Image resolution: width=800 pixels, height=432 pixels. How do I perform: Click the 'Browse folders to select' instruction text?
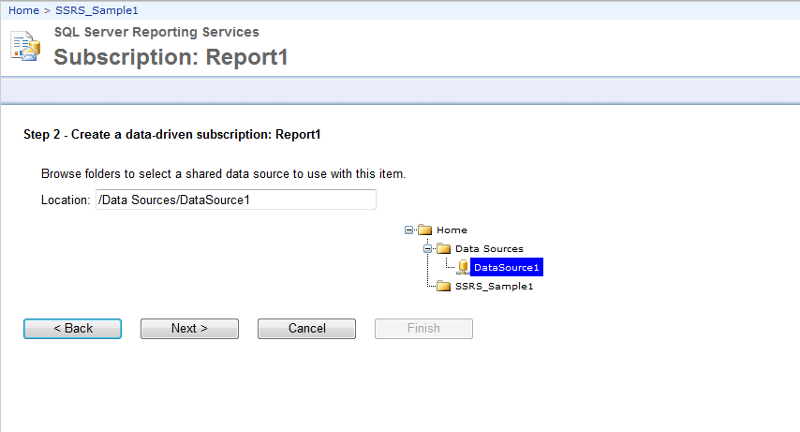pyautogui.click(x=223, y=174)
